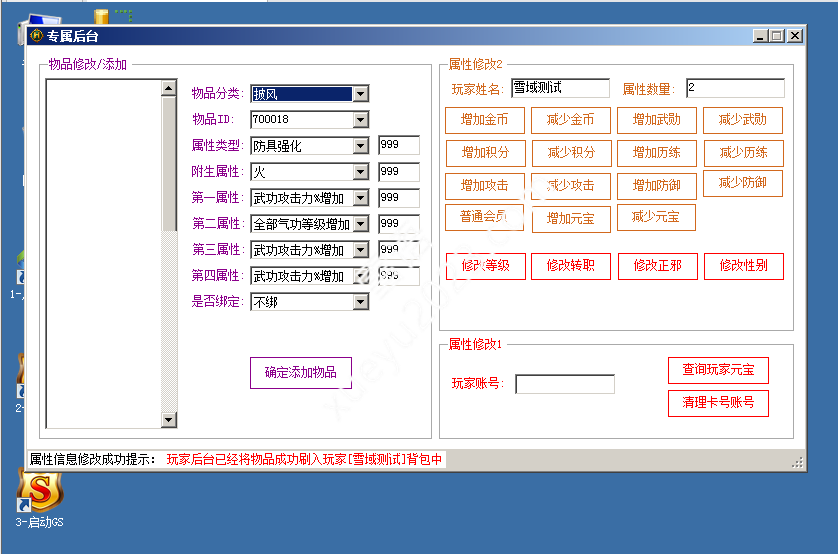
Task: Click the 增加防御 button
Action: click(x=657, y=186)
